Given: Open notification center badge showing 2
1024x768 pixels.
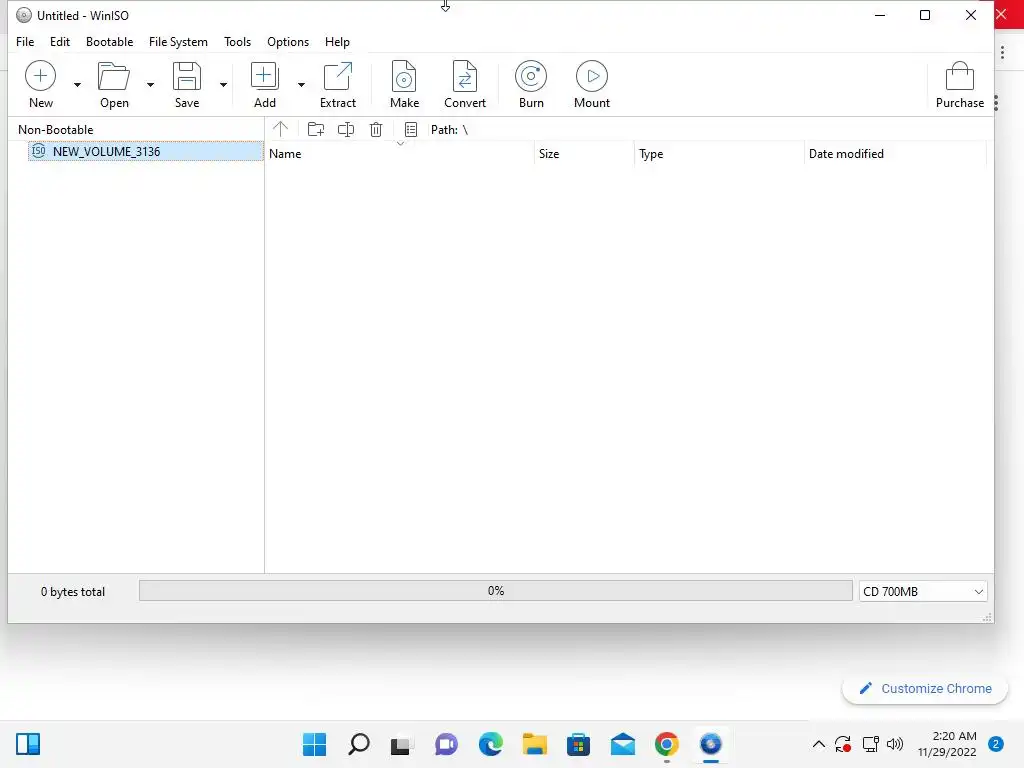Looking at the screenshot, I should point(995,744).
